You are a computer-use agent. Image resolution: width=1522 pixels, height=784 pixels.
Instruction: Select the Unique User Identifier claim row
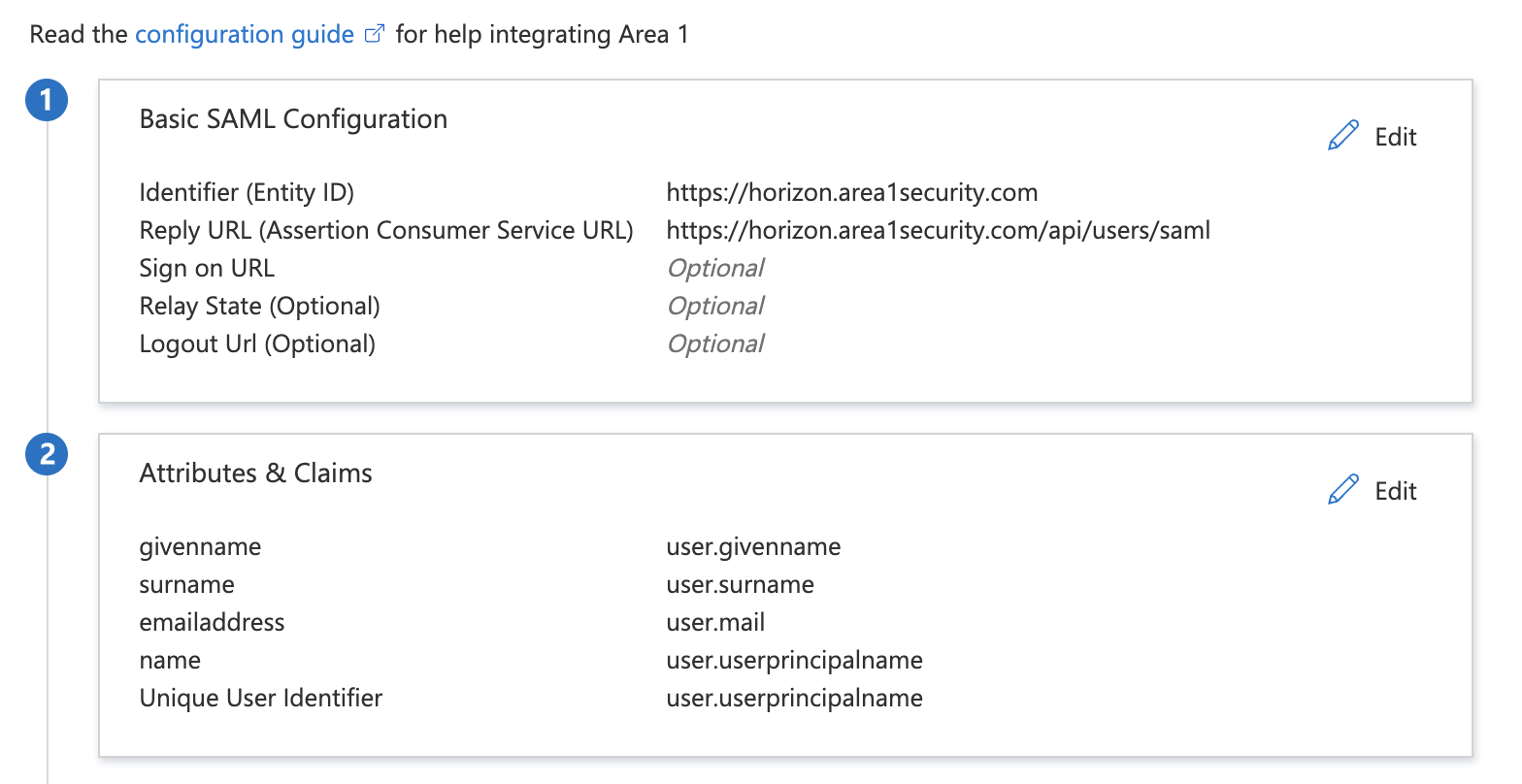pyautogui.click(x=260, y=698)
